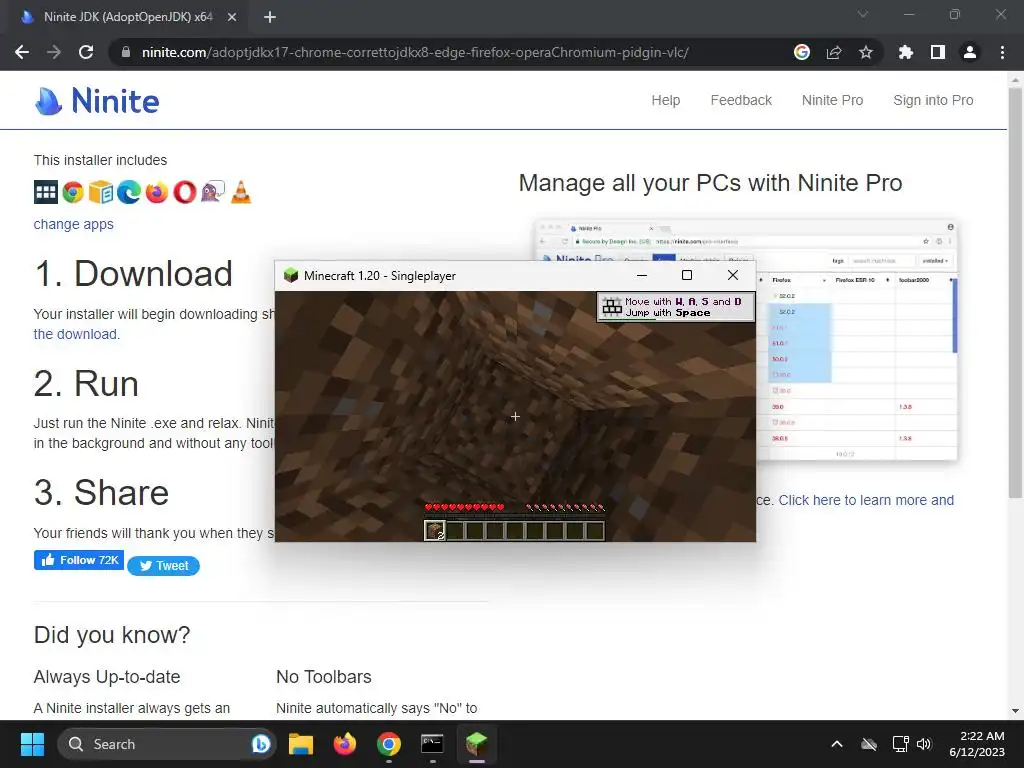Image resolution: width=1024 pixels, height=768 pixels.
Task: Click here to learn more link
Action: pyautogui.click(x=866, y=500)
